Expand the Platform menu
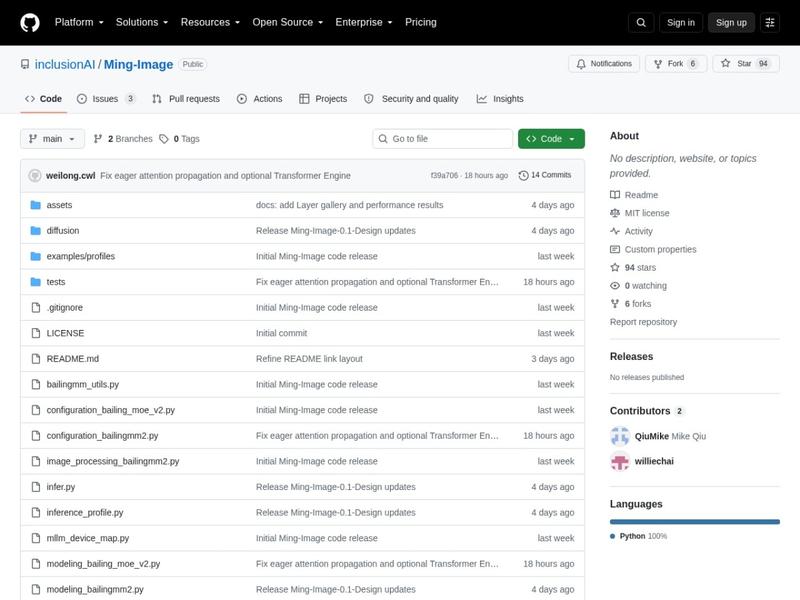This screenshot has height=600, width=800. tap(79, 22)
